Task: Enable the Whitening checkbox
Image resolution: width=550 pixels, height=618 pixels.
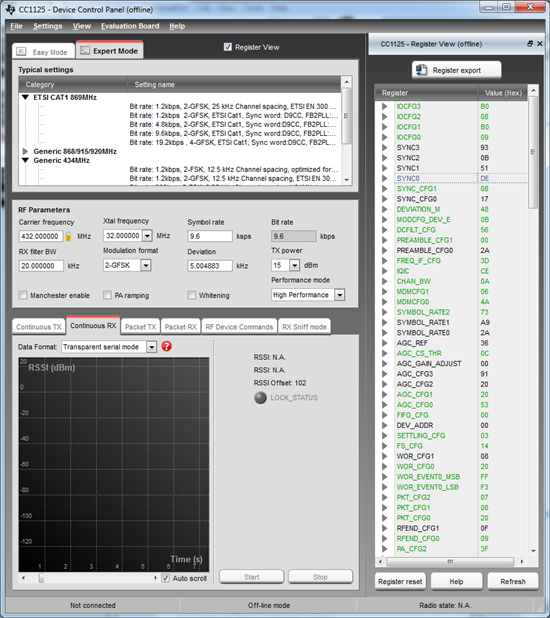Action: tap(192, 295)
